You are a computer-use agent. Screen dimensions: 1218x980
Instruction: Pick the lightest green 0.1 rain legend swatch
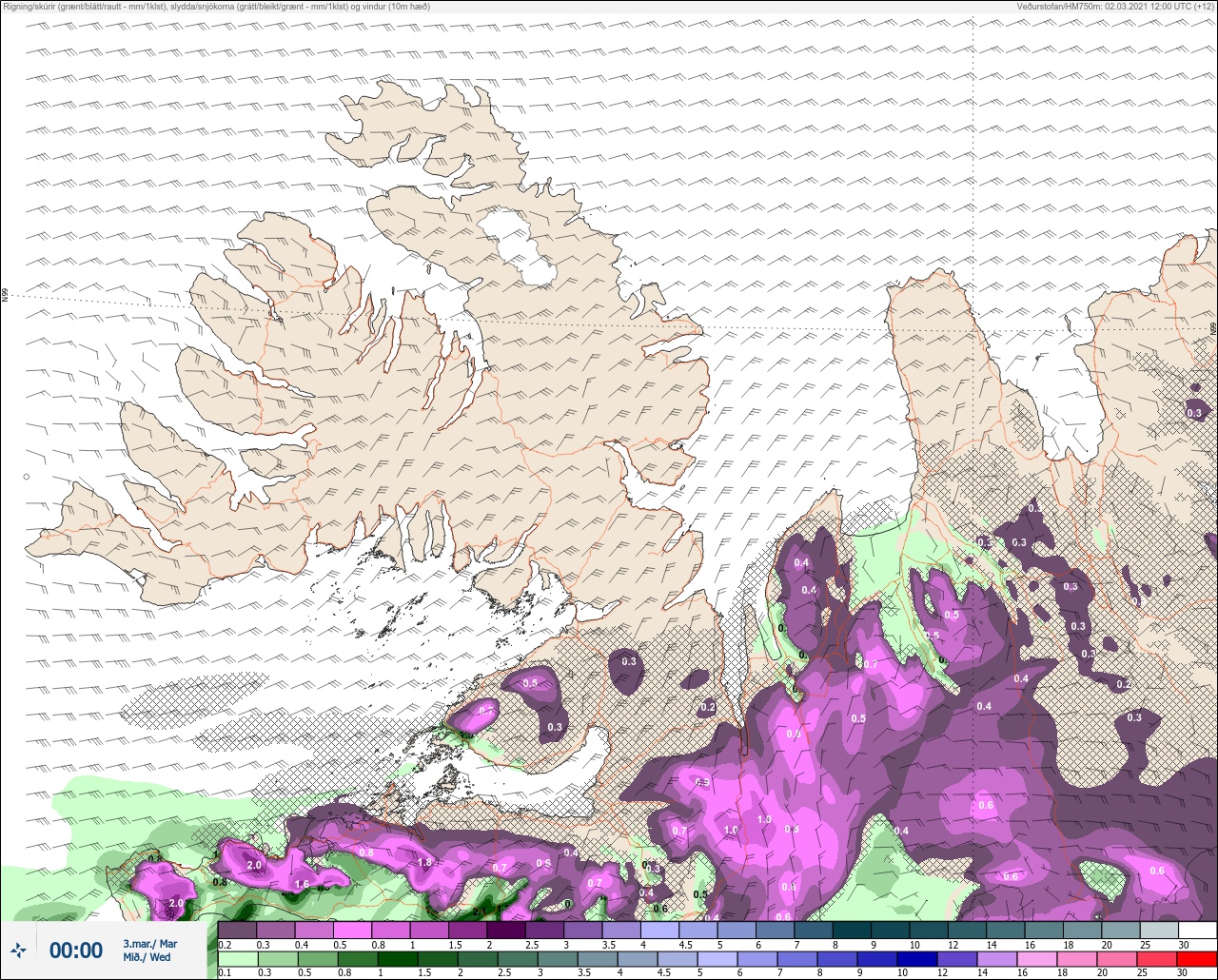tap(237, 959)
